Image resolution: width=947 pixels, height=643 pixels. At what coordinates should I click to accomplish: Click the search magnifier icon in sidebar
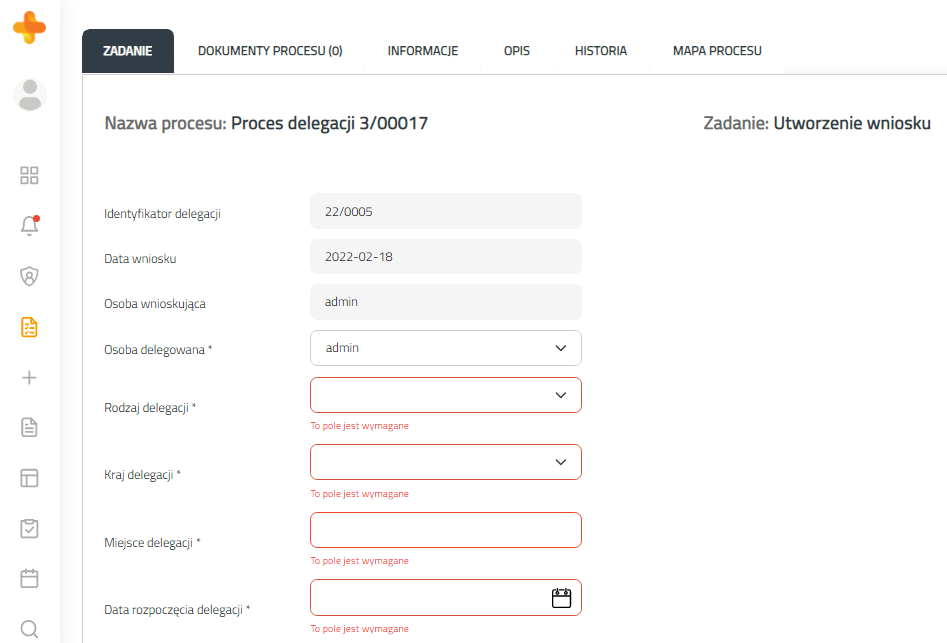click(x=30, y=628)
